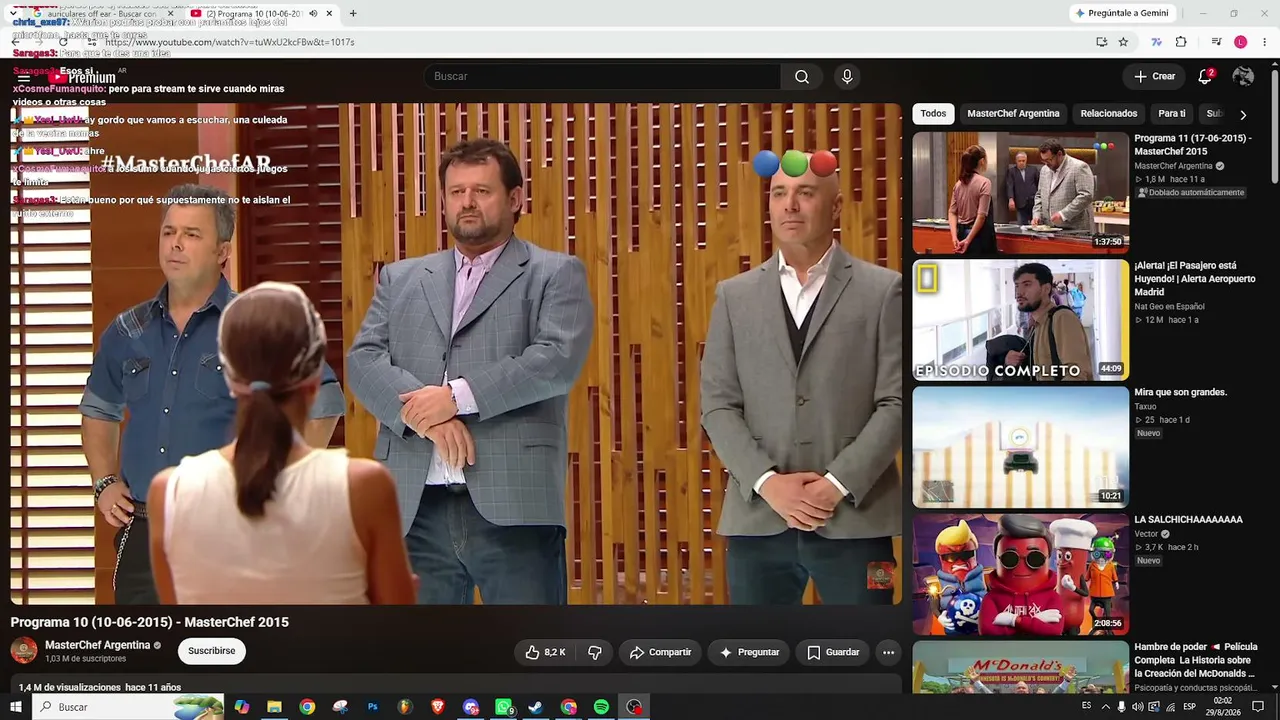1280x720 pixels.
Task: Show more filter chips with arrow
Action: pos(1243,114)
